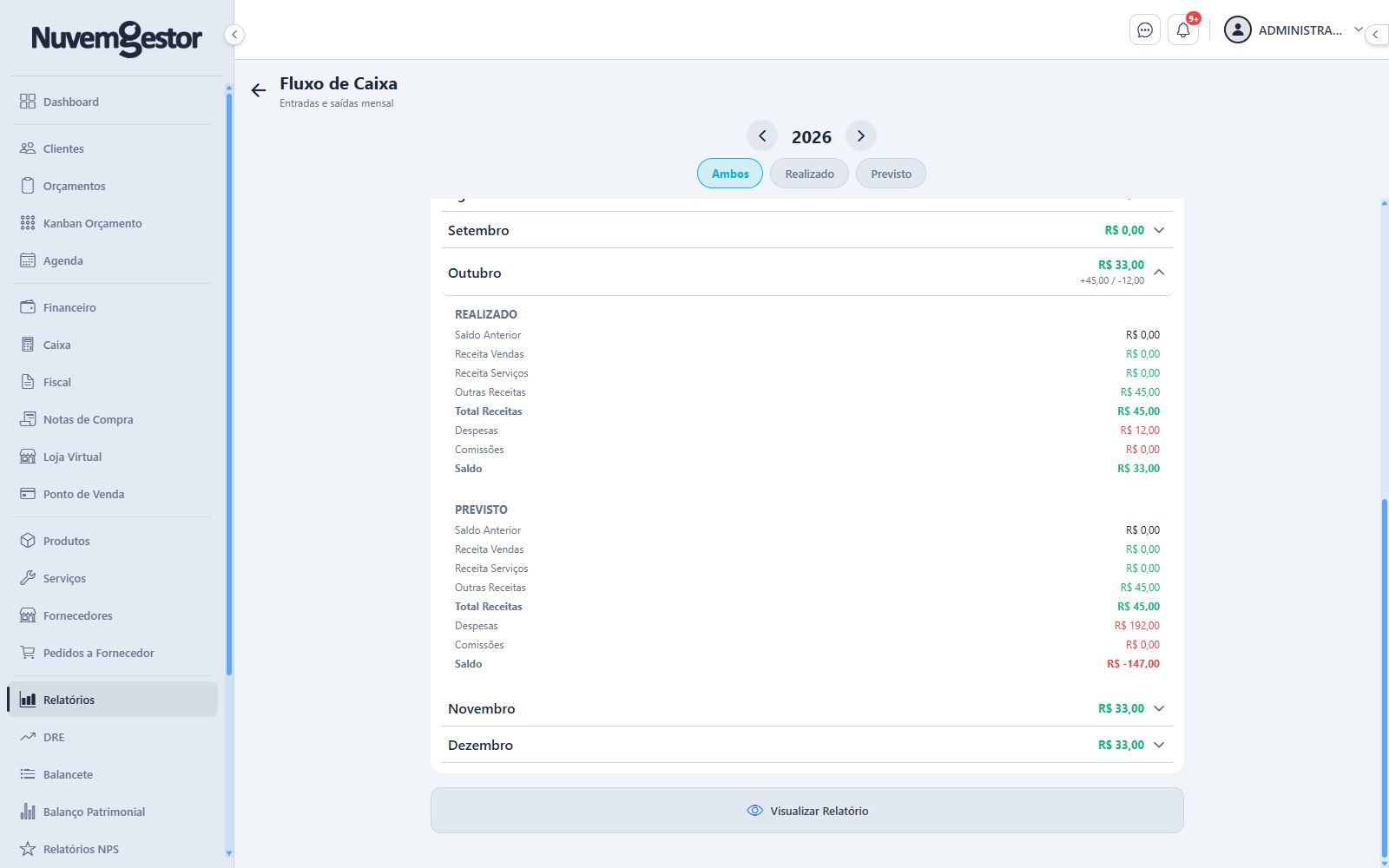Screen dimensions: 1389x868
Task: Open the administrator account dropdown arrow
Action: click(1359, 30)
